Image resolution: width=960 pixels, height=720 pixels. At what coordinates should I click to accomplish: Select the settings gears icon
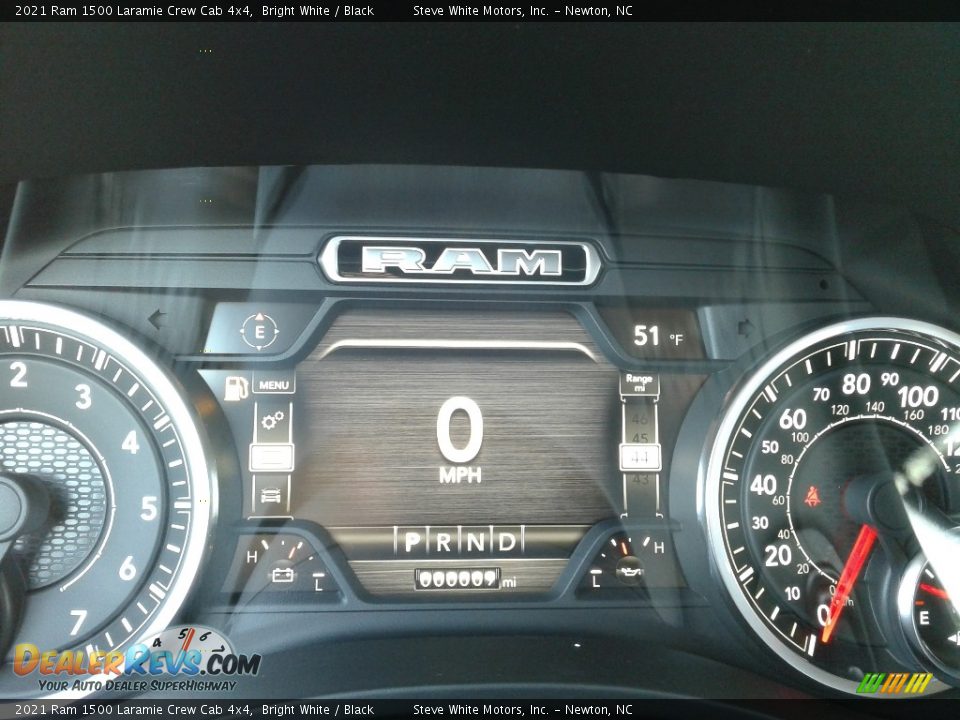point(272,421)
